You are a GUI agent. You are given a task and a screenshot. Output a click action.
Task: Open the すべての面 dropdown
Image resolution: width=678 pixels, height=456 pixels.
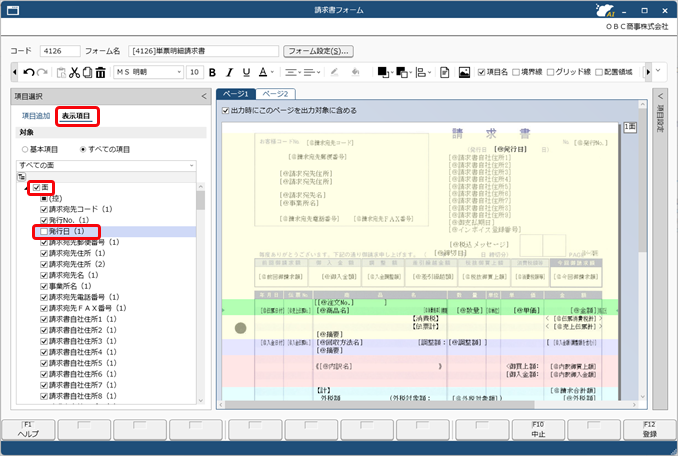click(x=191, y=165)
